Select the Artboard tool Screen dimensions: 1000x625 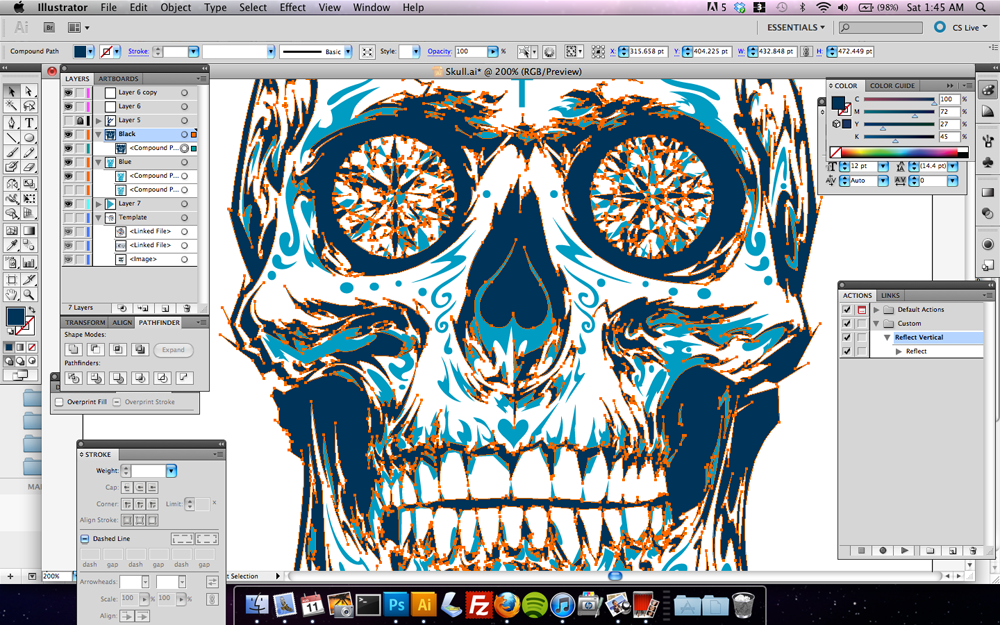click(x=11, y=279)
